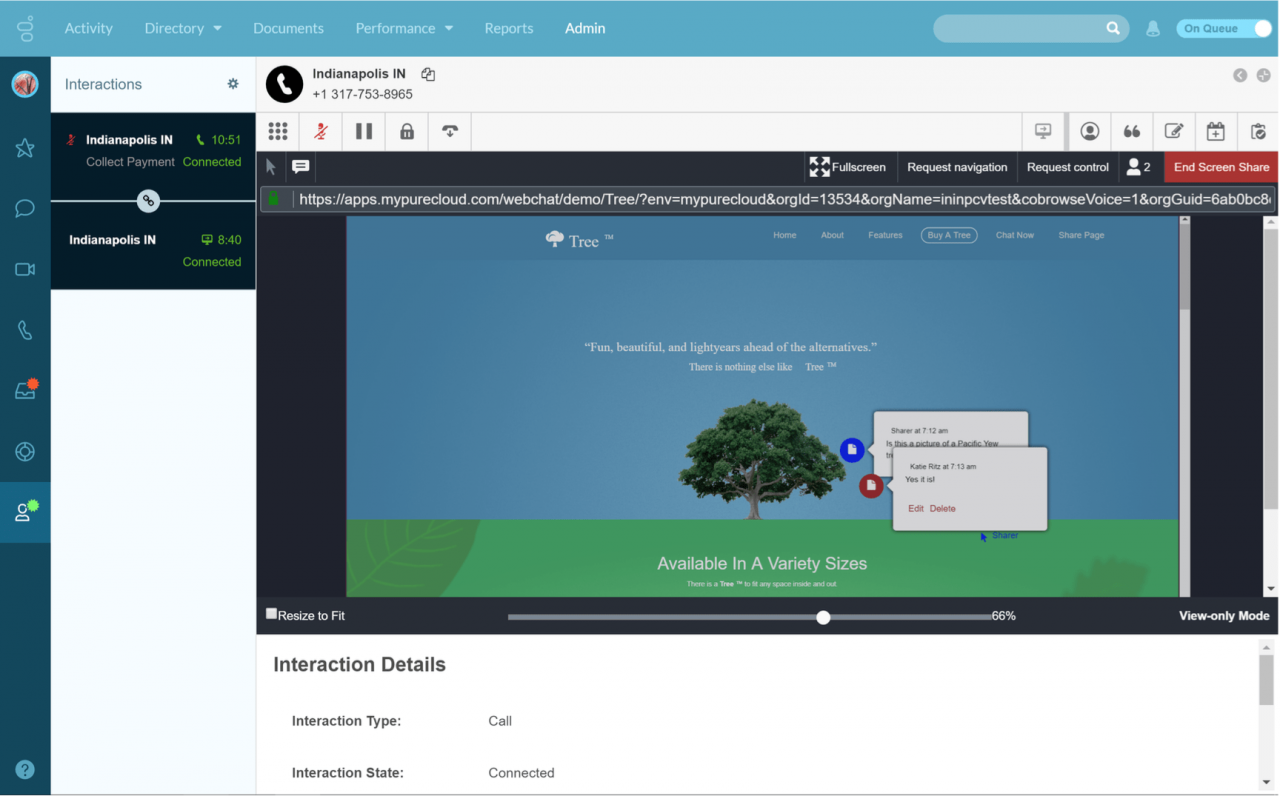Viewport: 1280px width, 796px height.
Task: Open the chat bubble in cobrowse toolbar
Action: pos(301,167)
